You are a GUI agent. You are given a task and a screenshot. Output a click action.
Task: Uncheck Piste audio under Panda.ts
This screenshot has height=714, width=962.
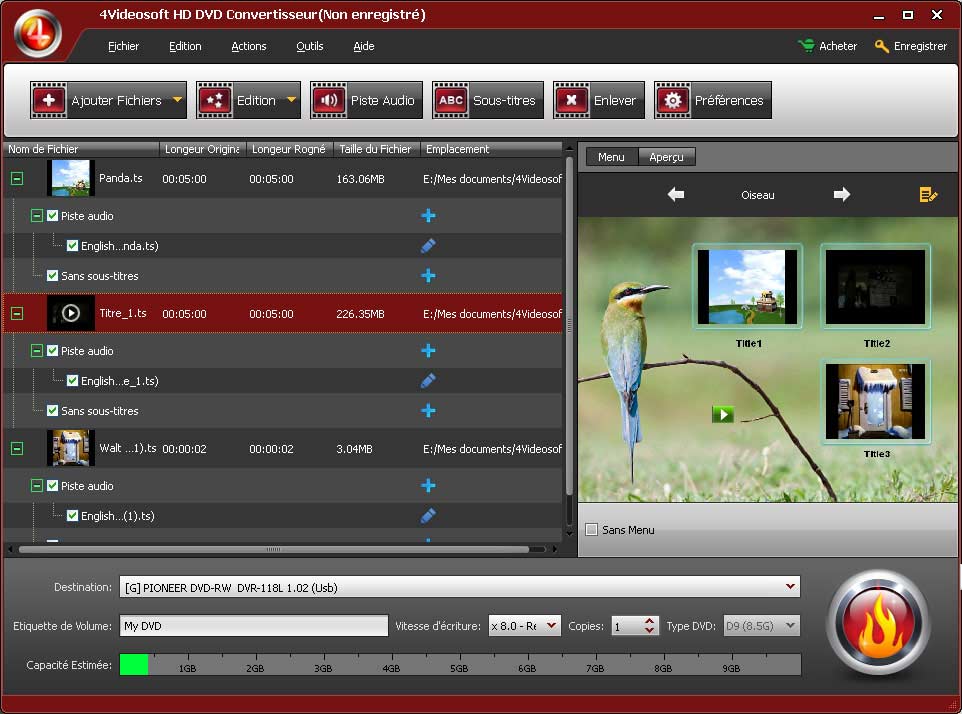[x=53, y=216]
